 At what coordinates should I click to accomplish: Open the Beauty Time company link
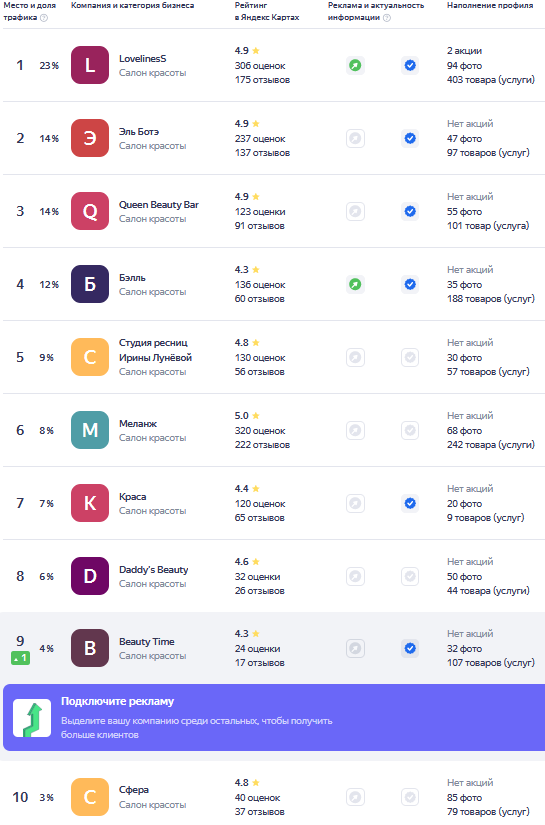click(x=147, y=641)
